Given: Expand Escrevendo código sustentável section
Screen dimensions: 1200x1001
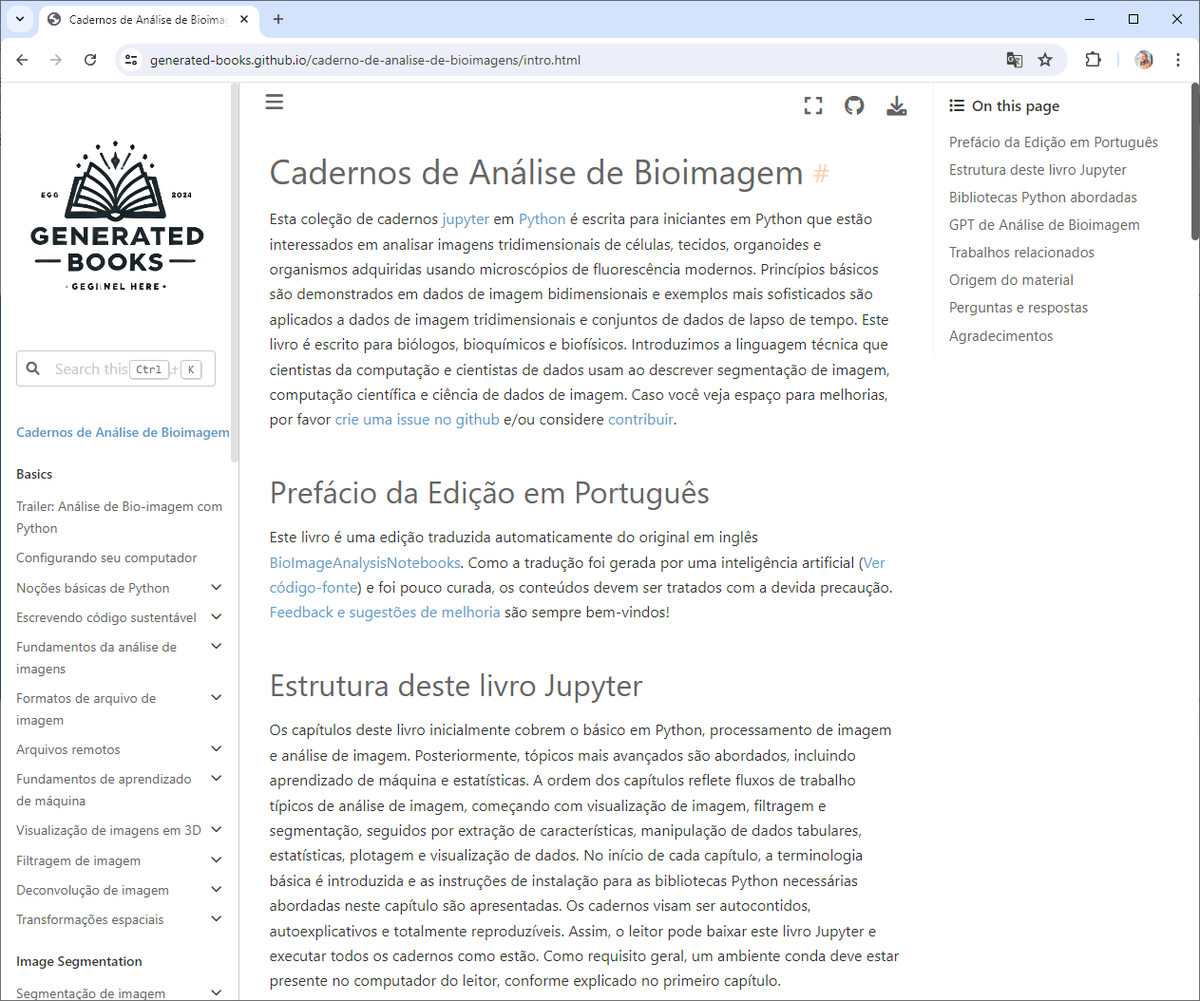Looking at the screenshot, I should pos(217,617).
